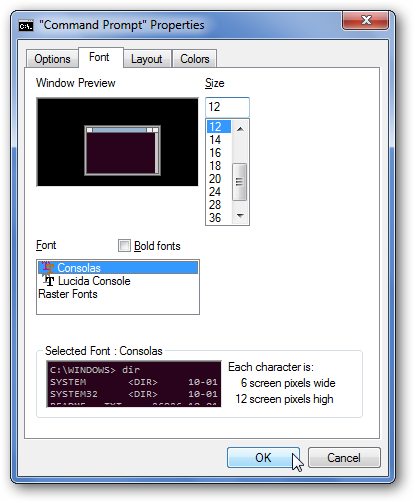This screenshot has height=502, width=414.
Task: Switch to the Options tab
Action: click(x=52, y=59)
